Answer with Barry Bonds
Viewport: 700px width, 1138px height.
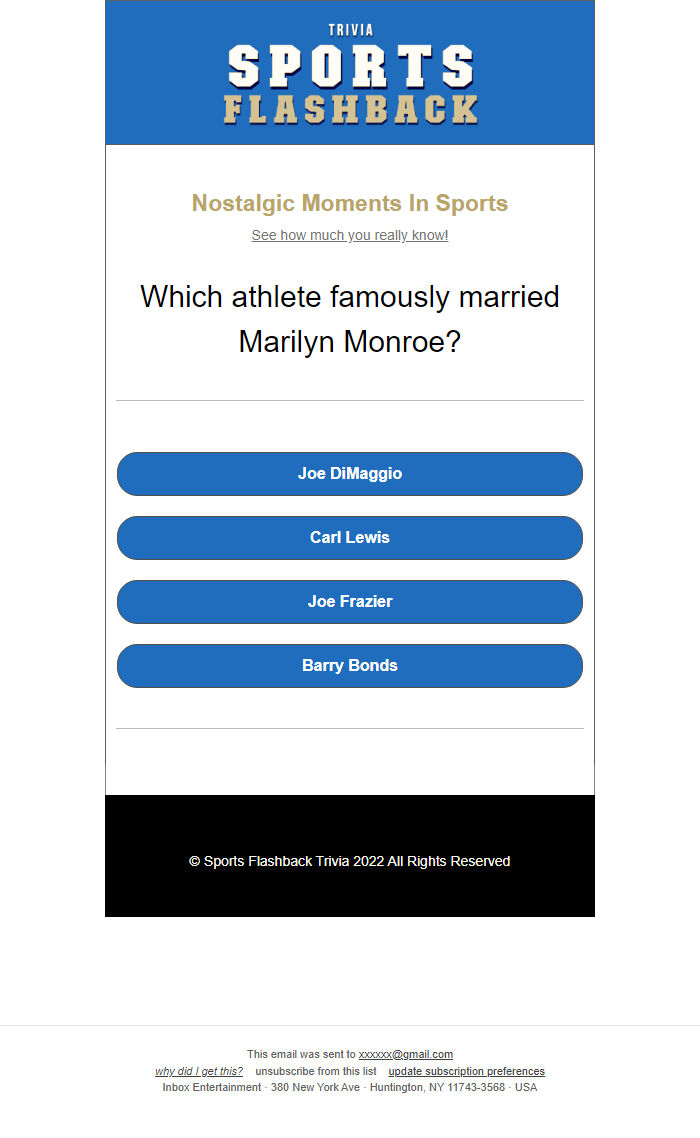click(x=350, y=666)
